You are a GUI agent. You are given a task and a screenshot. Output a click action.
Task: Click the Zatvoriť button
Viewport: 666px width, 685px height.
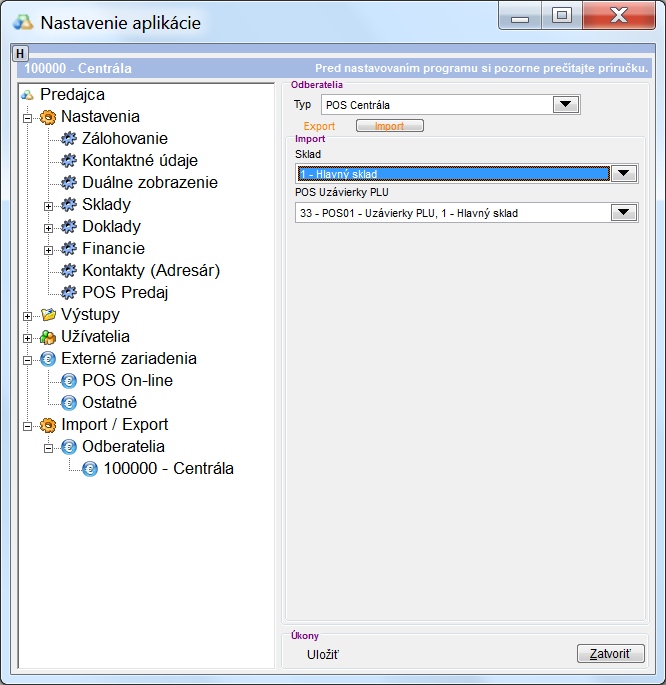tap(610, 654)
